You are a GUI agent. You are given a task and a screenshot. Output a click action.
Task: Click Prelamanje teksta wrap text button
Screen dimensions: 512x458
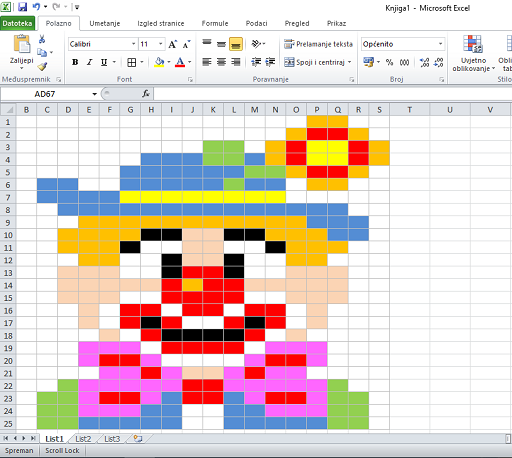(x=318, y=44)
